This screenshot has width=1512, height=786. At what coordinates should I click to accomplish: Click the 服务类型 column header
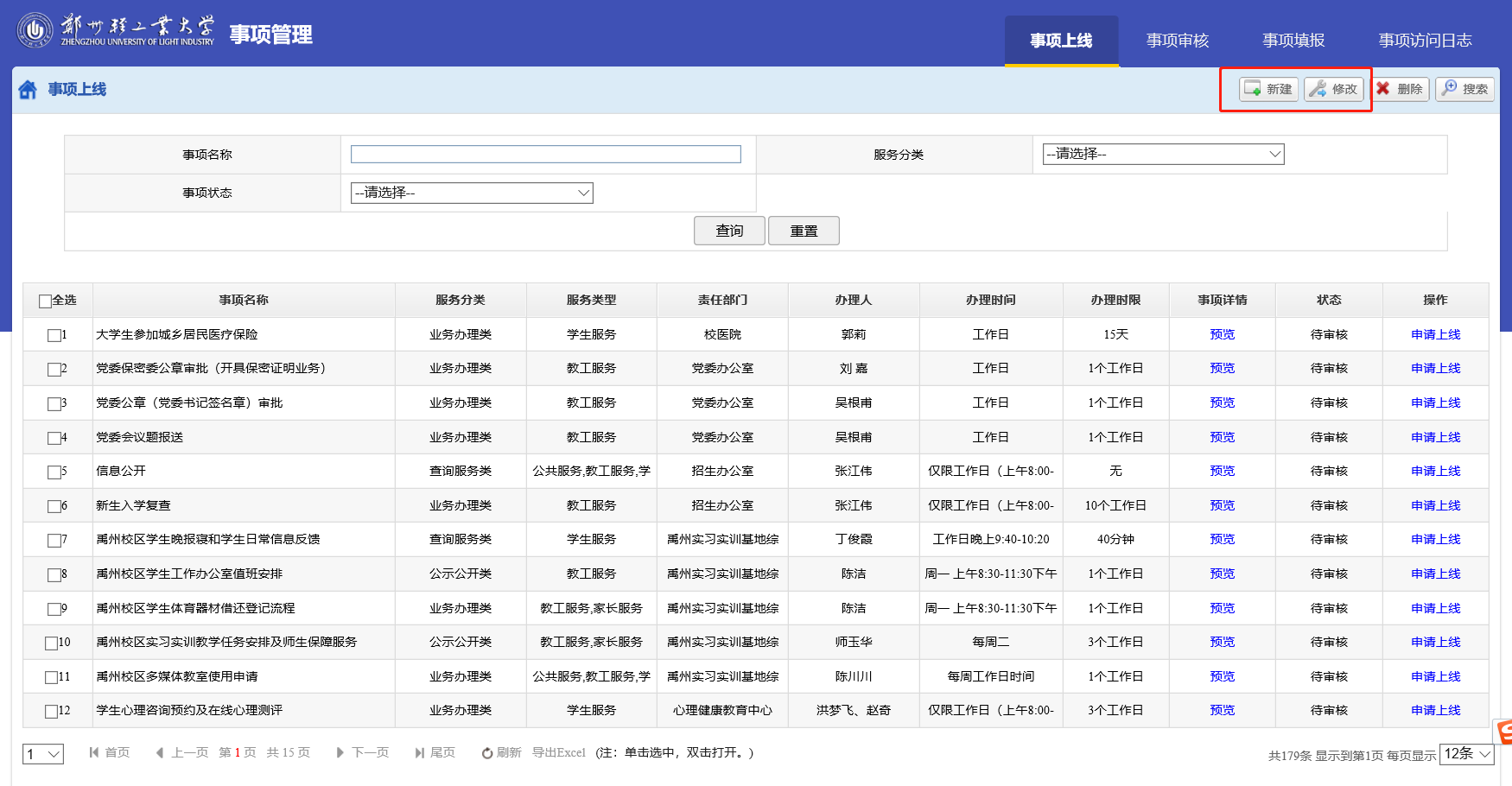tap(592, 300)
